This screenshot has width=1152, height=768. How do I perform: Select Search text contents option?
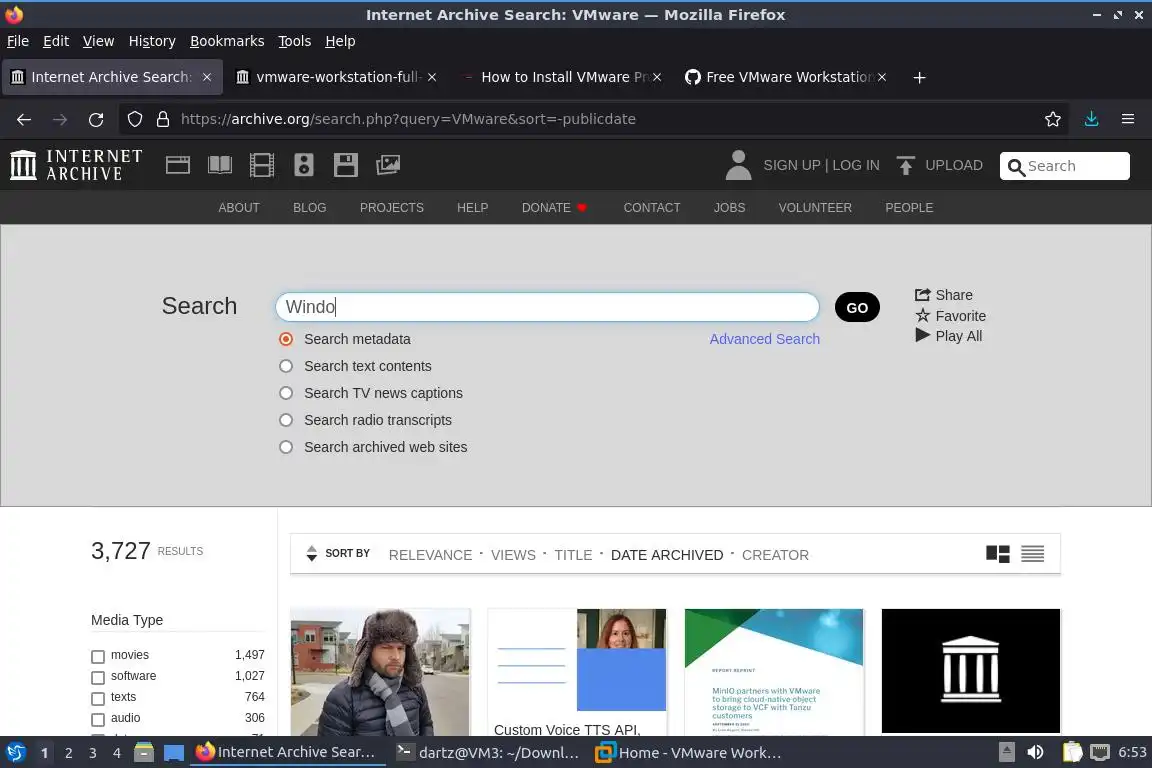(x=286, y=366)
